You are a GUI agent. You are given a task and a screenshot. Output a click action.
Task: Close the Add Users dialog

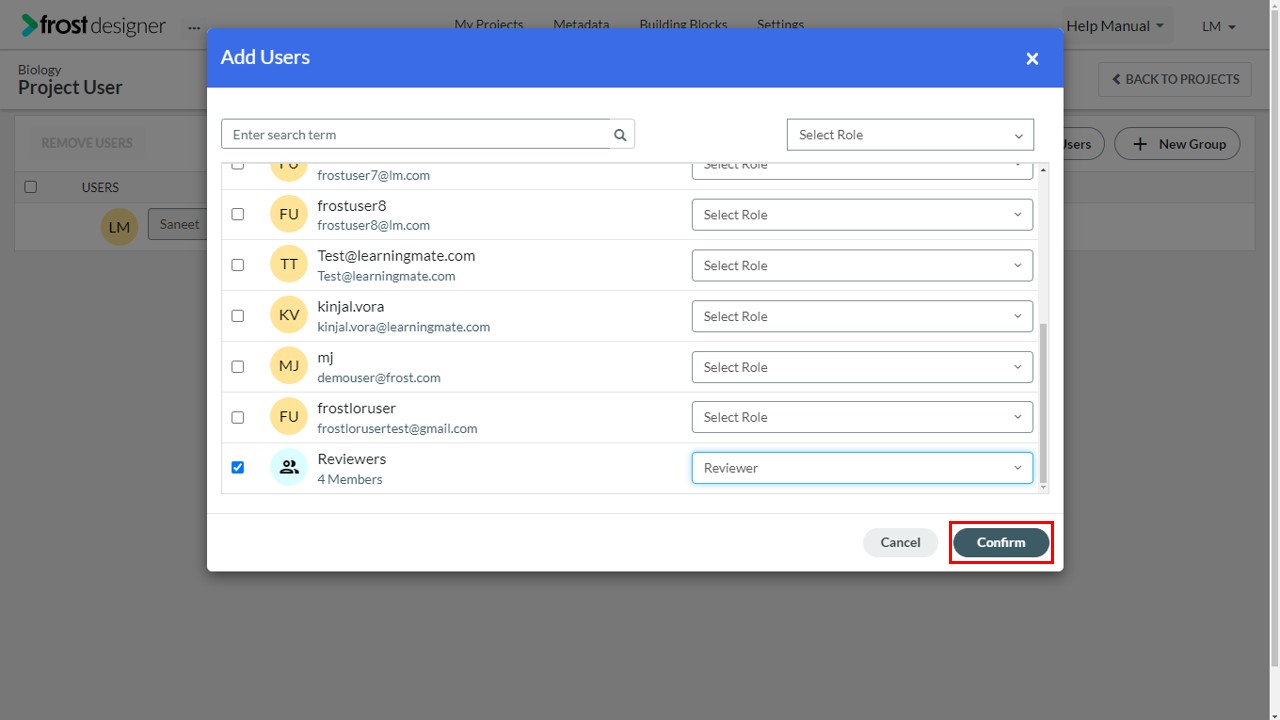click(1032, 59)
